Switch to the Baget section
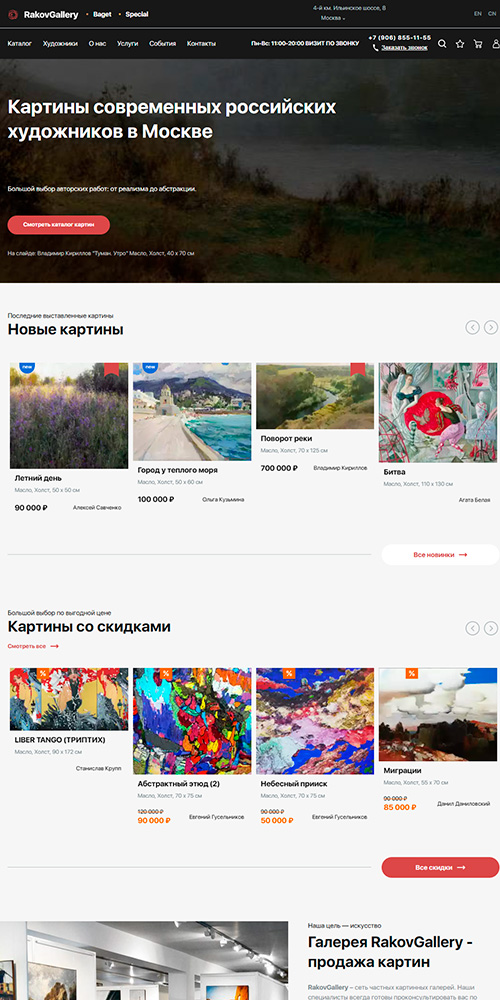This screenshot has width=500, height=1000. tap(101, 14)
